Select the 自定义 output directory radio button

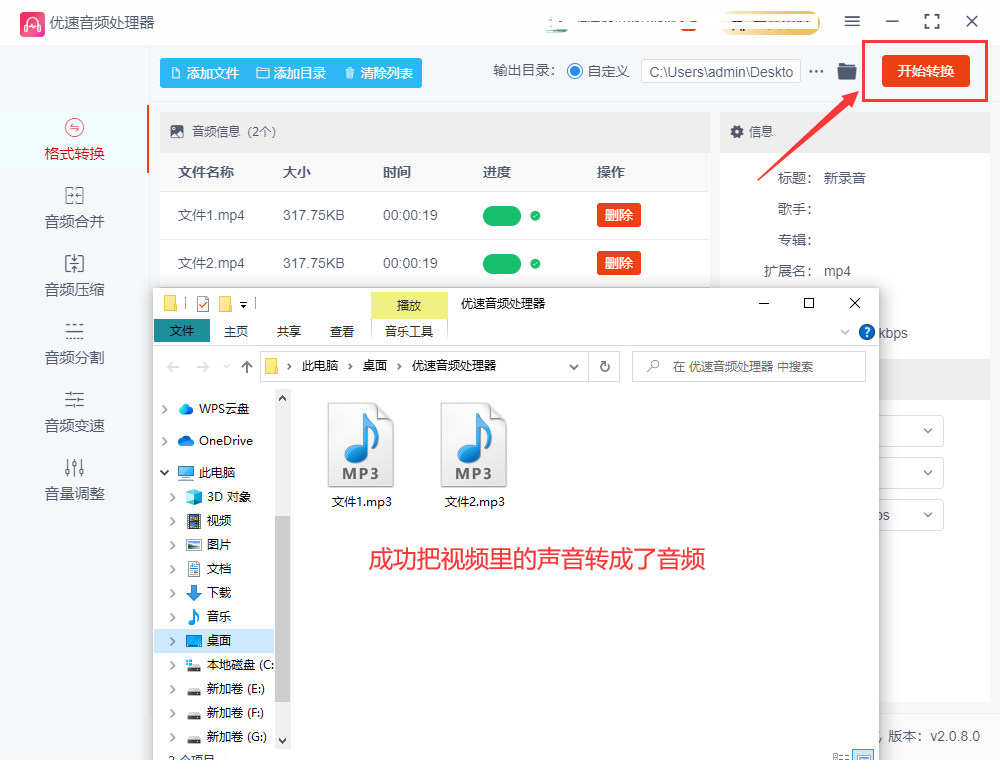click(575, 71)
